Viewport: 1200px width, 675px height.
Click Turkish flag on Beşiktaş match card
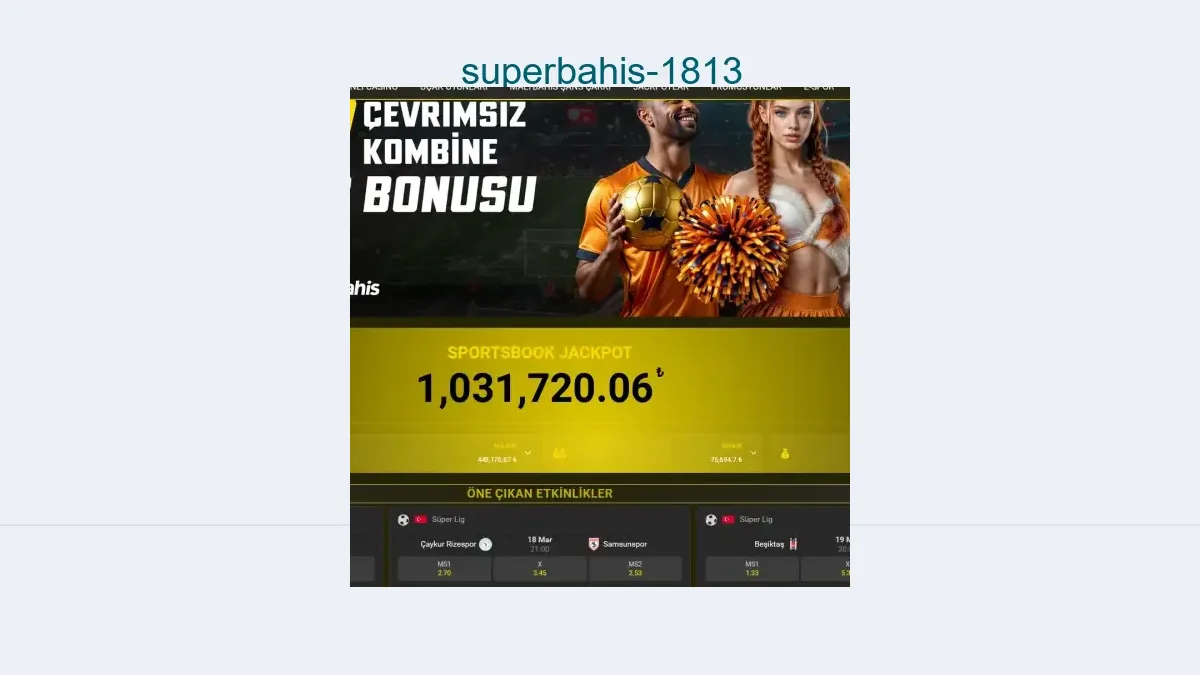point(729,519)
